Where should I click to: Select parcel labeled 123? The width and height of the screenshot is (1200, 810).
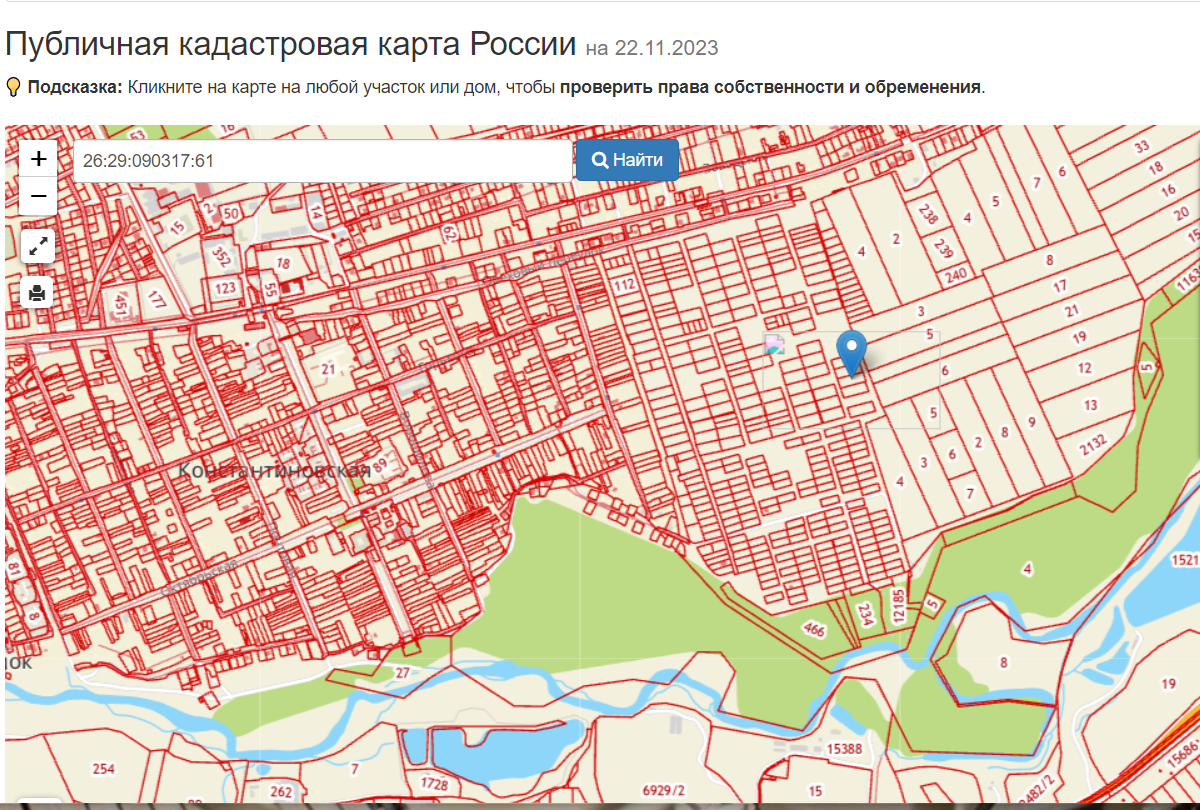tap(226, 289)
